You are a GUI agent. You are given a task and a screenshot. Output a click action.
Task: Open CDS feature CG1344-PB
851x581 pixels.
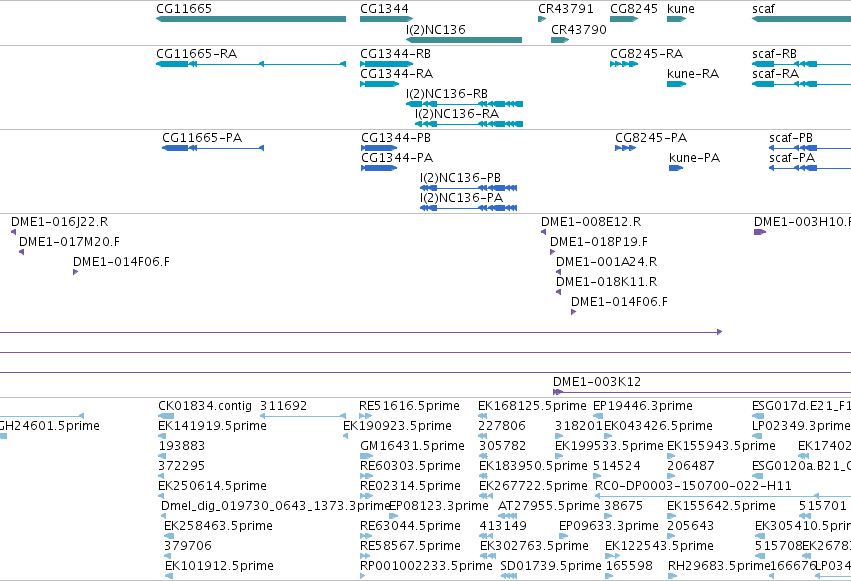(396, 138)
